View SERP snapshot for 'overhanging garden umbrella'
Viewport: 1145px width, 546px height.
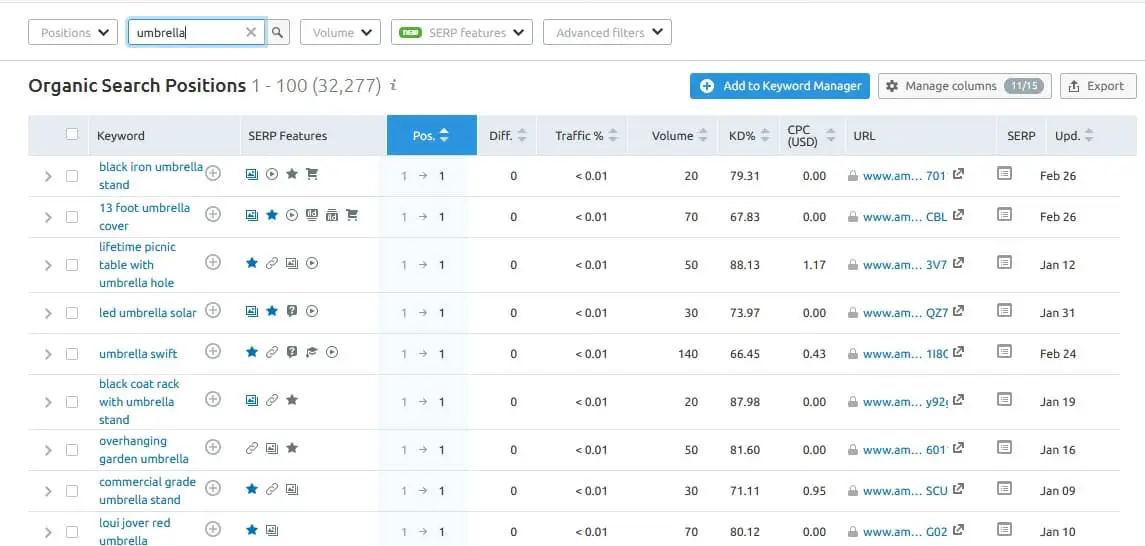(1004, 449)
